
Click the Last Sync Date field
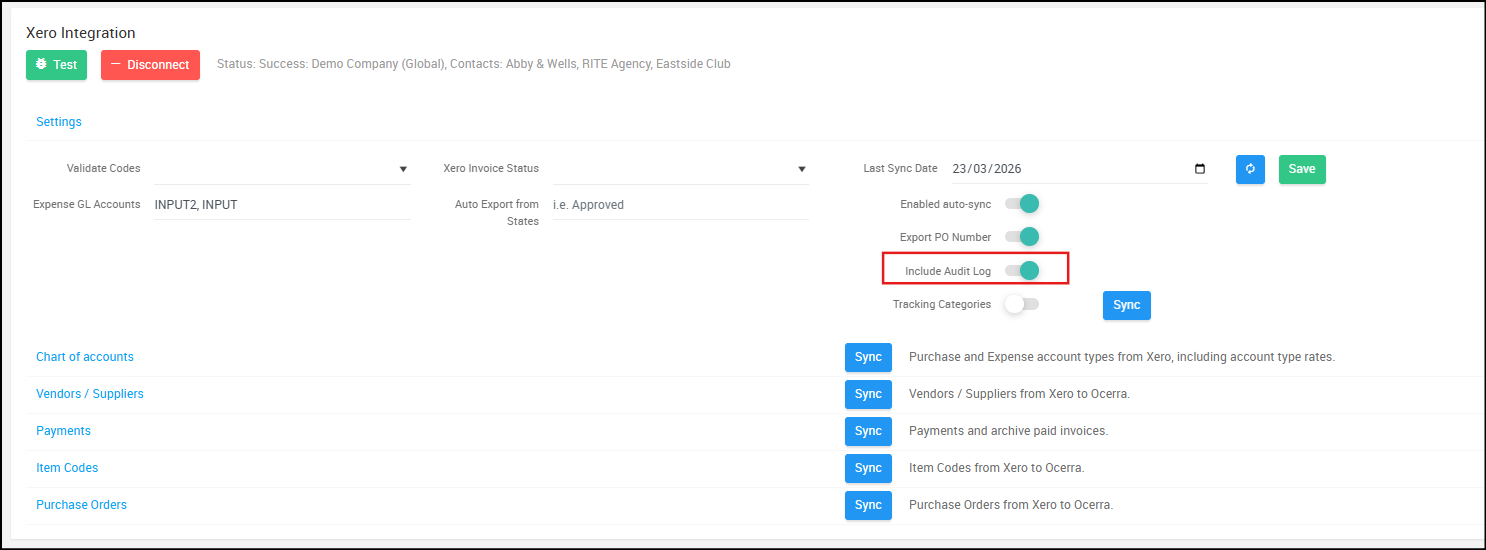(1078, 169)
